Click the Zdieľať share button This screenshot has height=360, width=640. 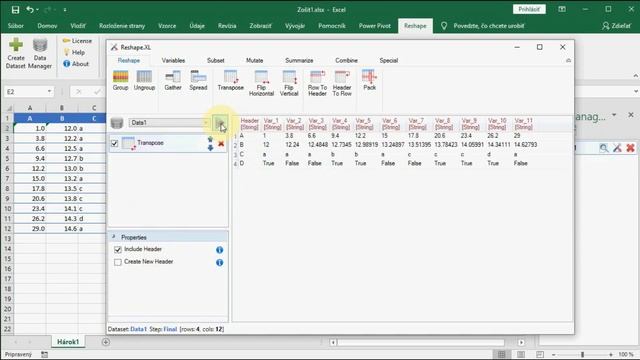click(x=616, y=26)
